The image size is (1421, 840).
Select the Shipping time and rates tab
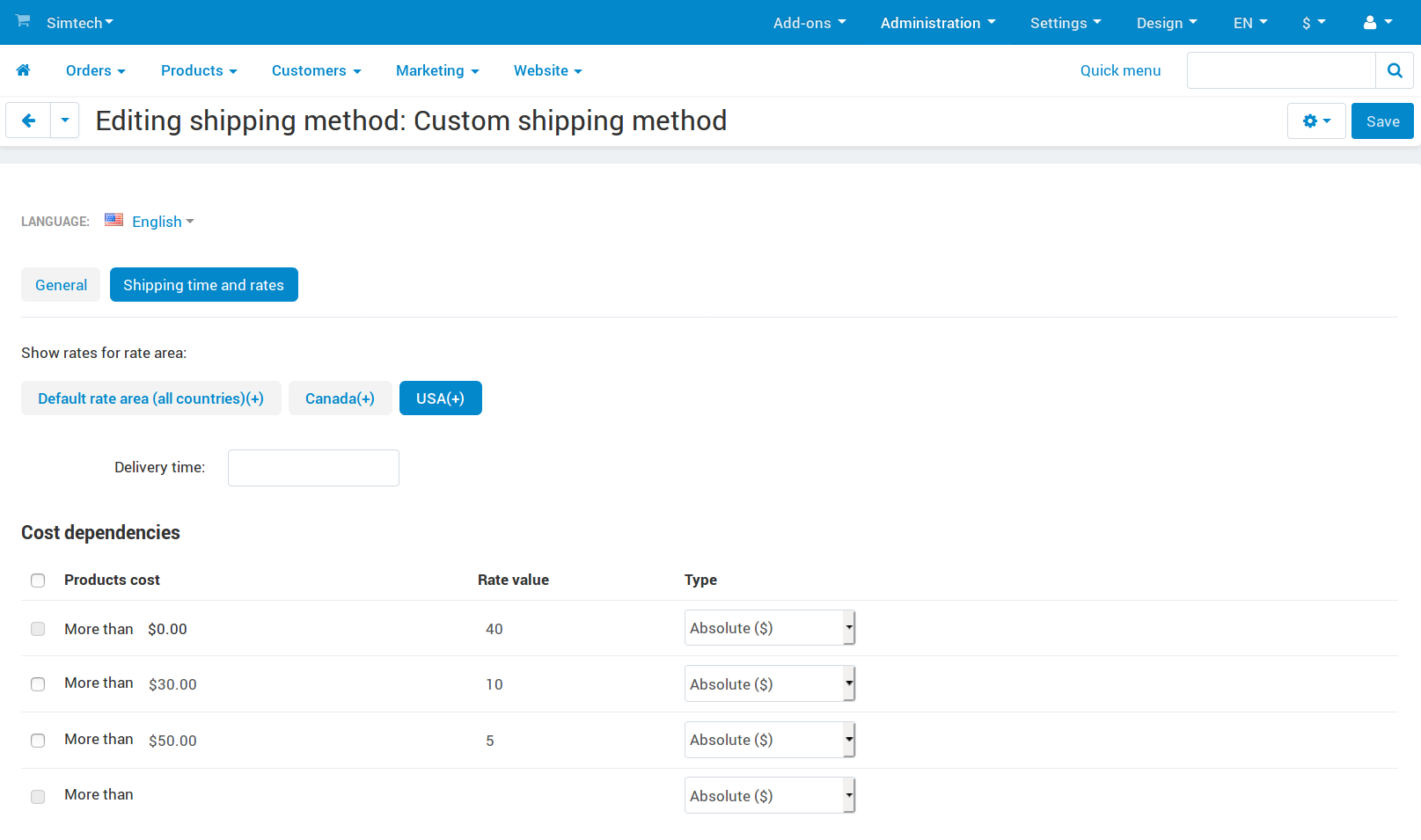coord(203,285)
